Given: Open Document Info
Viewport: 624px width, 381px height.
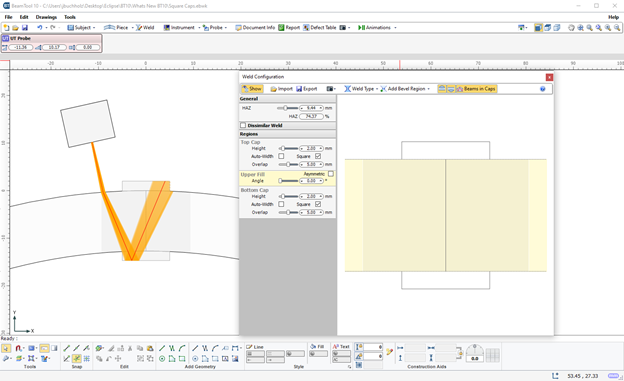Looking at the screenshot, I should [255, 27].
